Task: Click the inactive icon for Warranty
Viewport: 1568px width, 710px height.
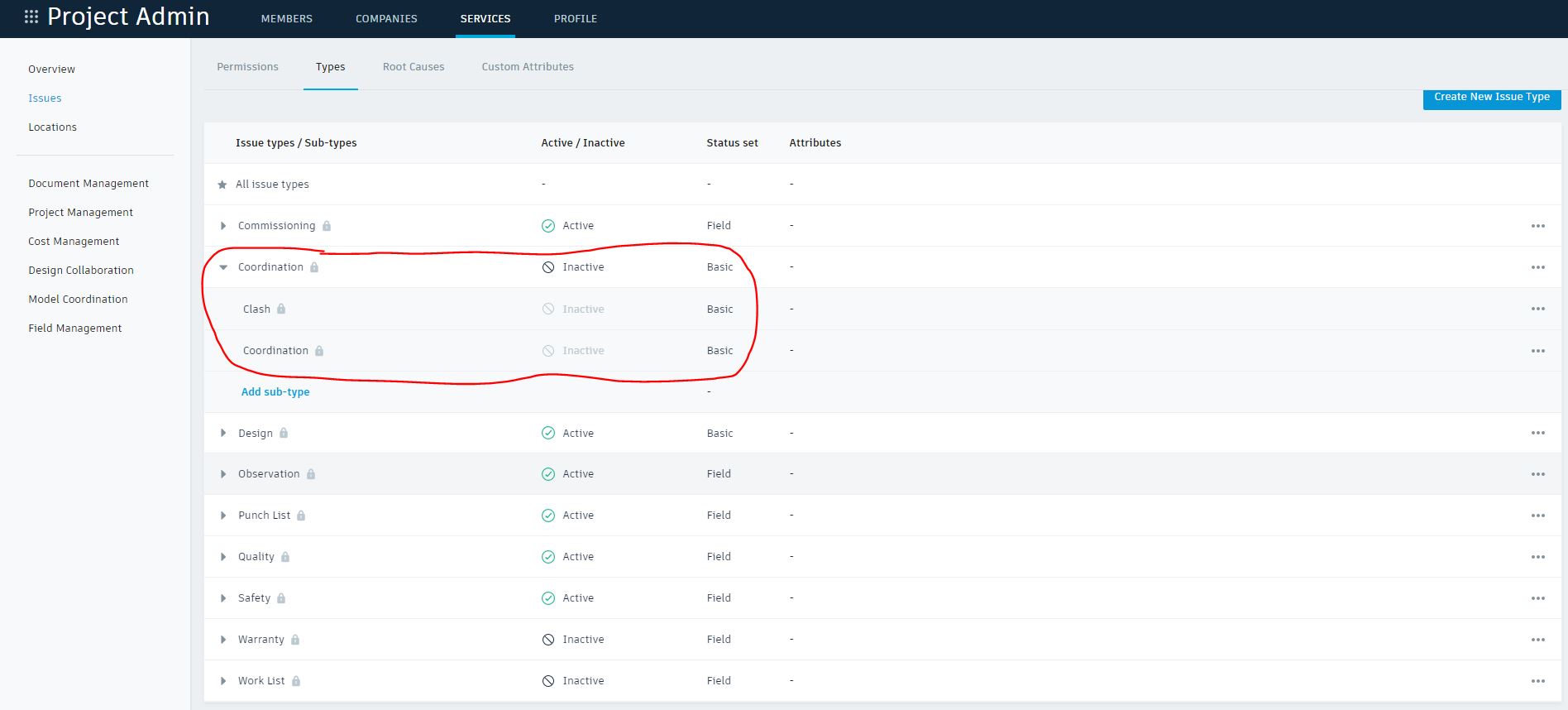Action: pyautogui.click(x=548, y=640)
